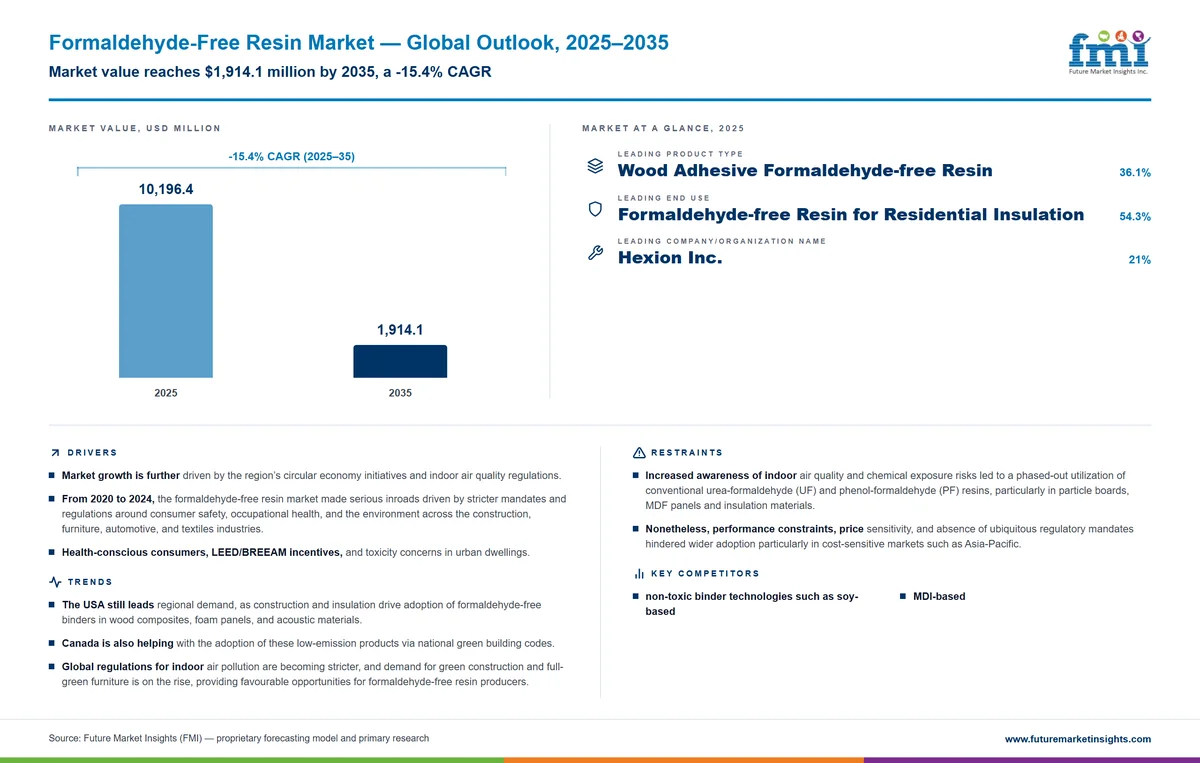Click the Trends section heading

(x=90, y=582)
